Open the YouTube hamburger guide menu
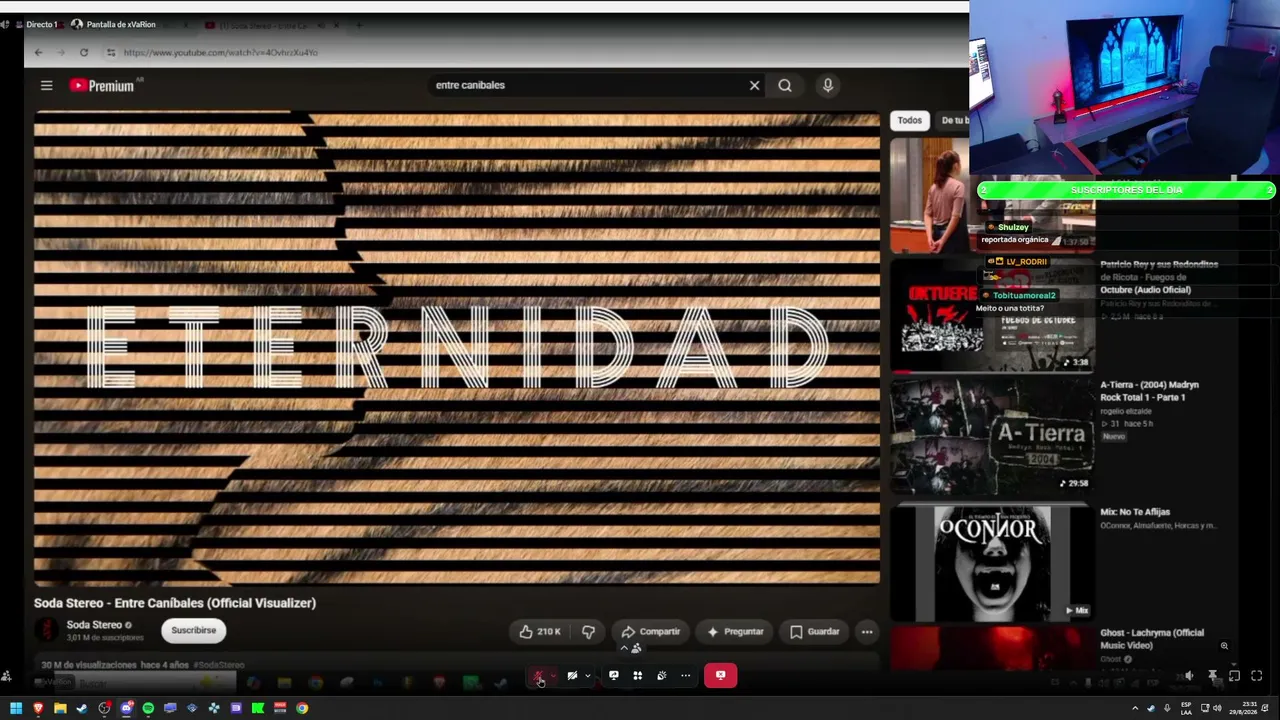The height and width of the screenshot is (720, 1280). tap(46, 86)
